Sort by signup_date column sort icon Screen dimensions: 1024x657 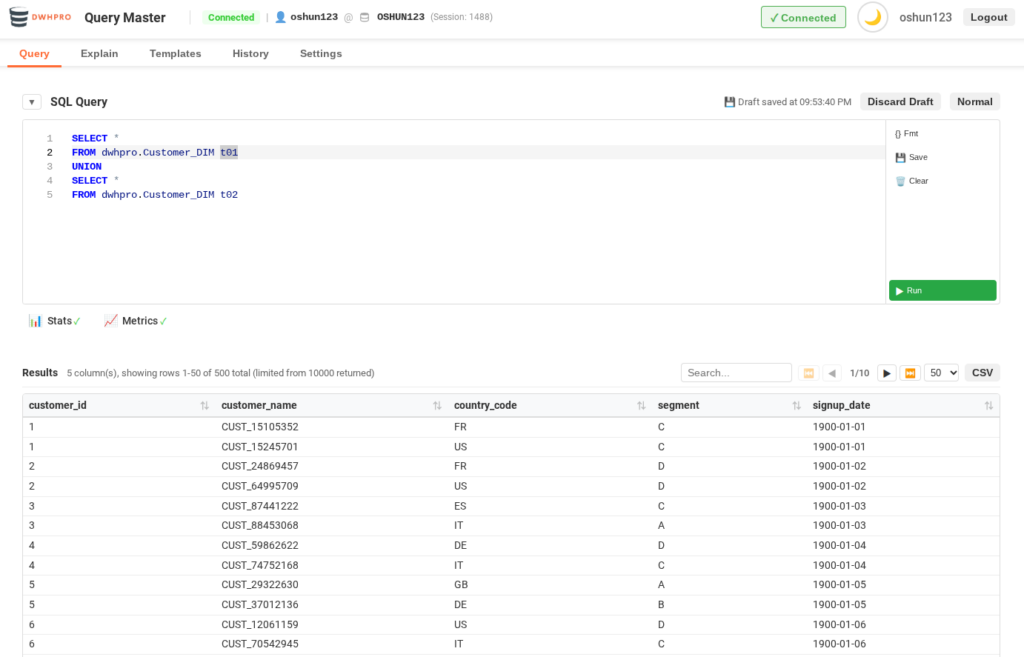pos(988,405)
